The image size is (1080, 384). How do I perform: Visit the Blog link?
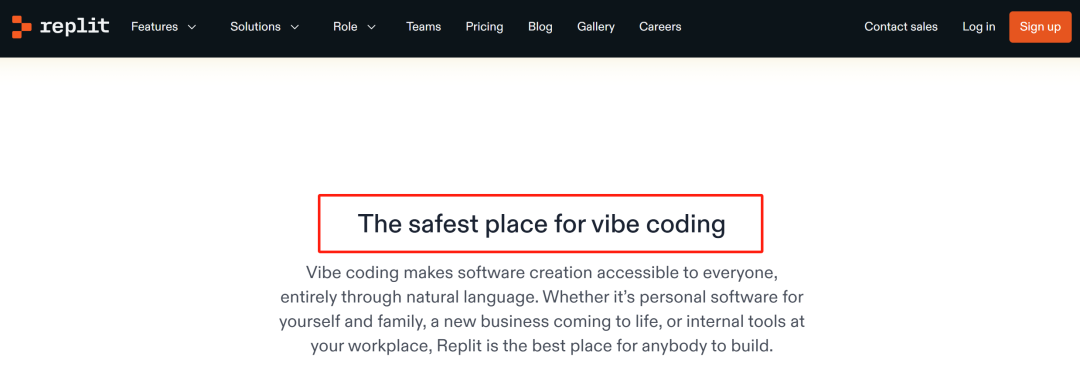(540, 27)
